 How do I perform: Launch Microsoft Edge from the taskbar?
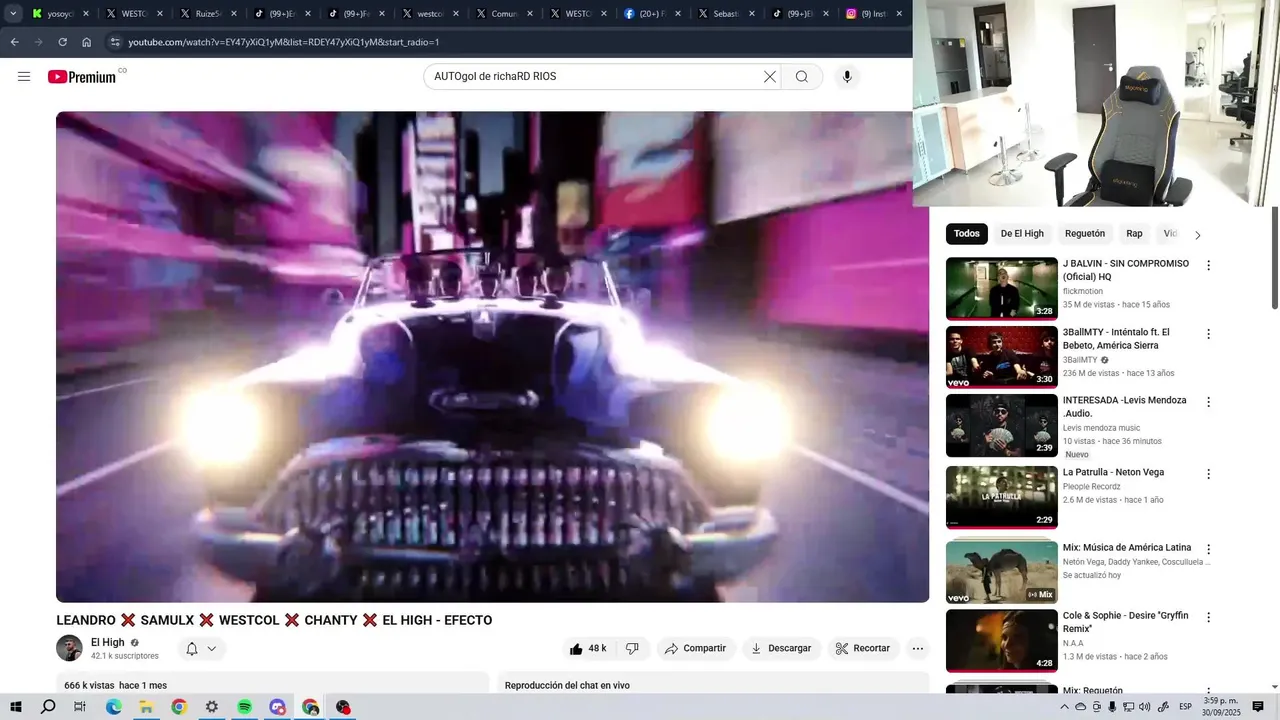pos(113,706)
